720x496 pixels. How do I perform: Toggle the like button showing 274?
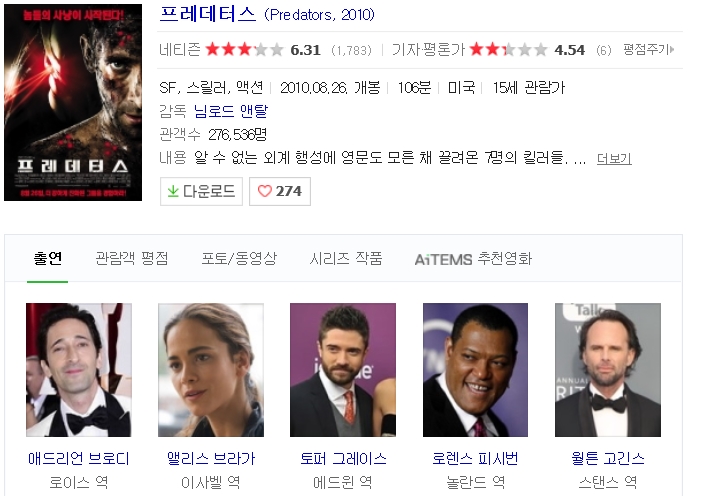(x=280, y=191)
